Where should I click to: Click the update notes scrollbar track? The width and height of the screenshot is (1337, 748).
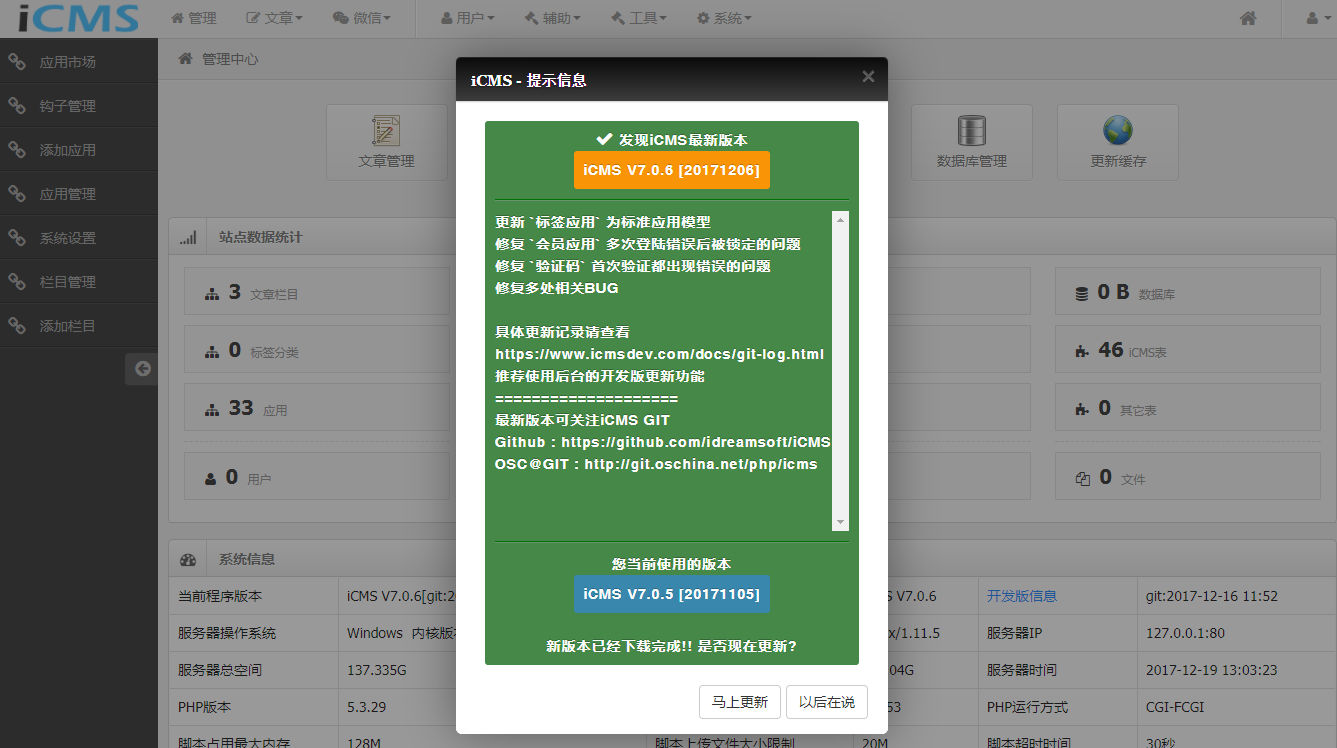click(x=840, y=370)
